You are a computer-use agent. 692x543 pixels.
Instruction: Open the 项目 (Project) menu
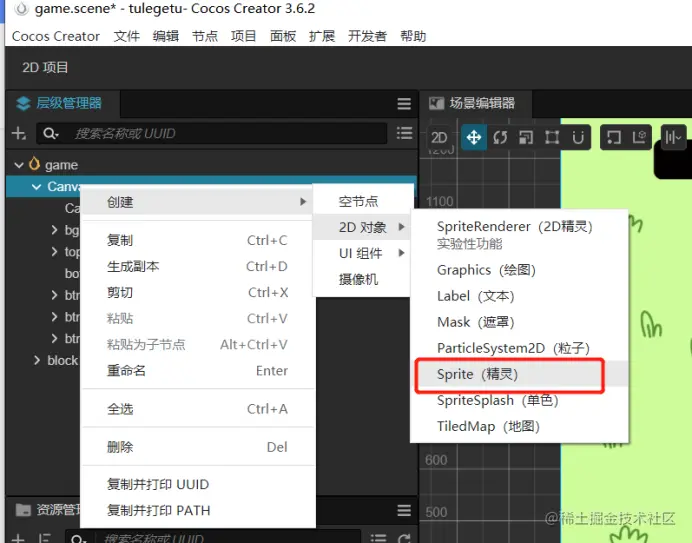244,36
